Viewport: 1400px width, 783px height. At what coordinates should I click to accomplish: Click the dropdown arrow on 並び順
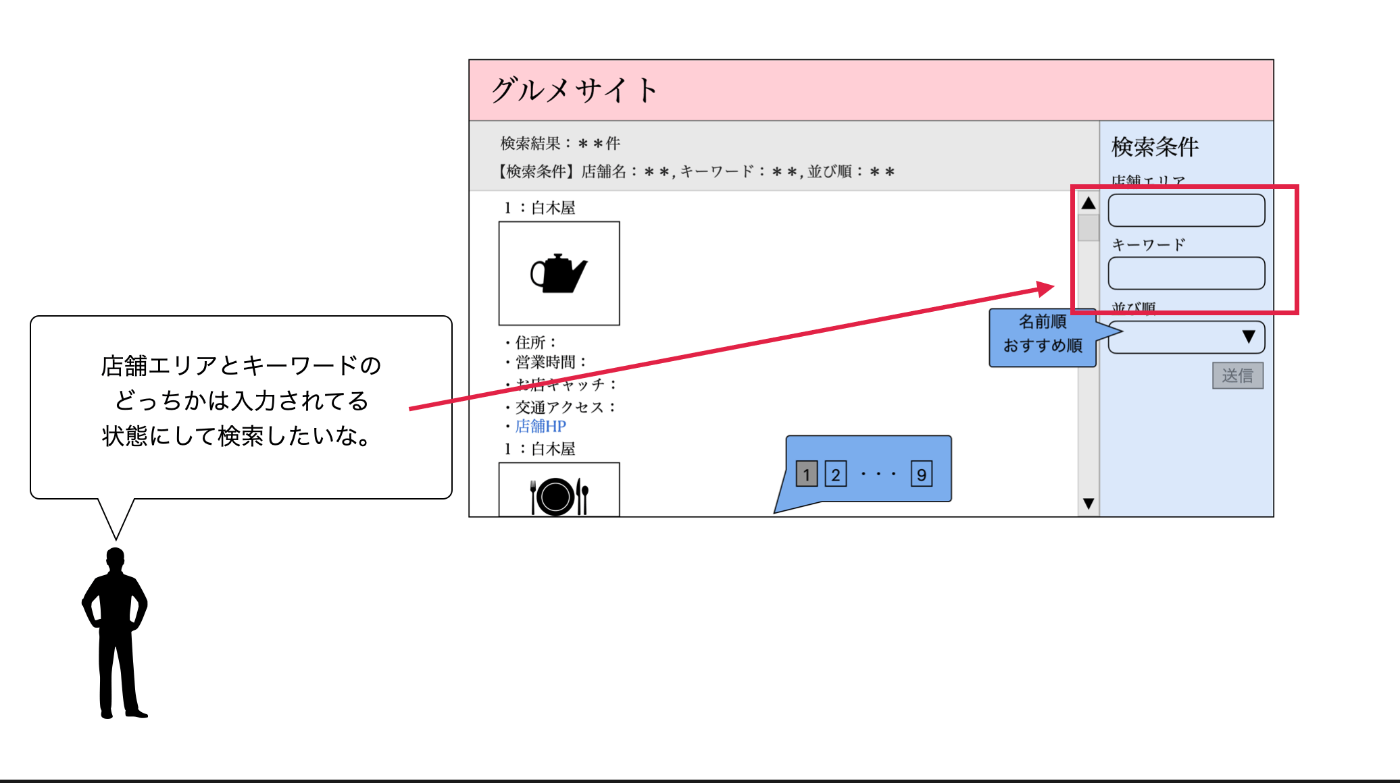[1248, 337]
